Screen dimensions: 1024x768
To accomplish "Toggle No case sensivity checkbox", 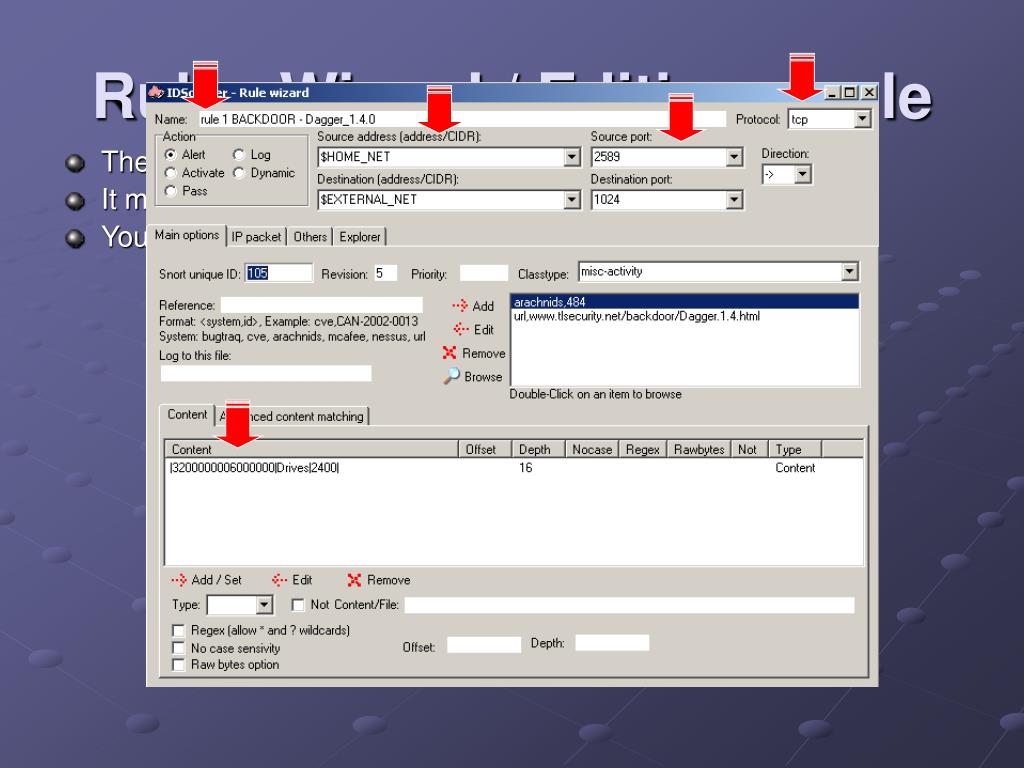I will coord(178,648).
